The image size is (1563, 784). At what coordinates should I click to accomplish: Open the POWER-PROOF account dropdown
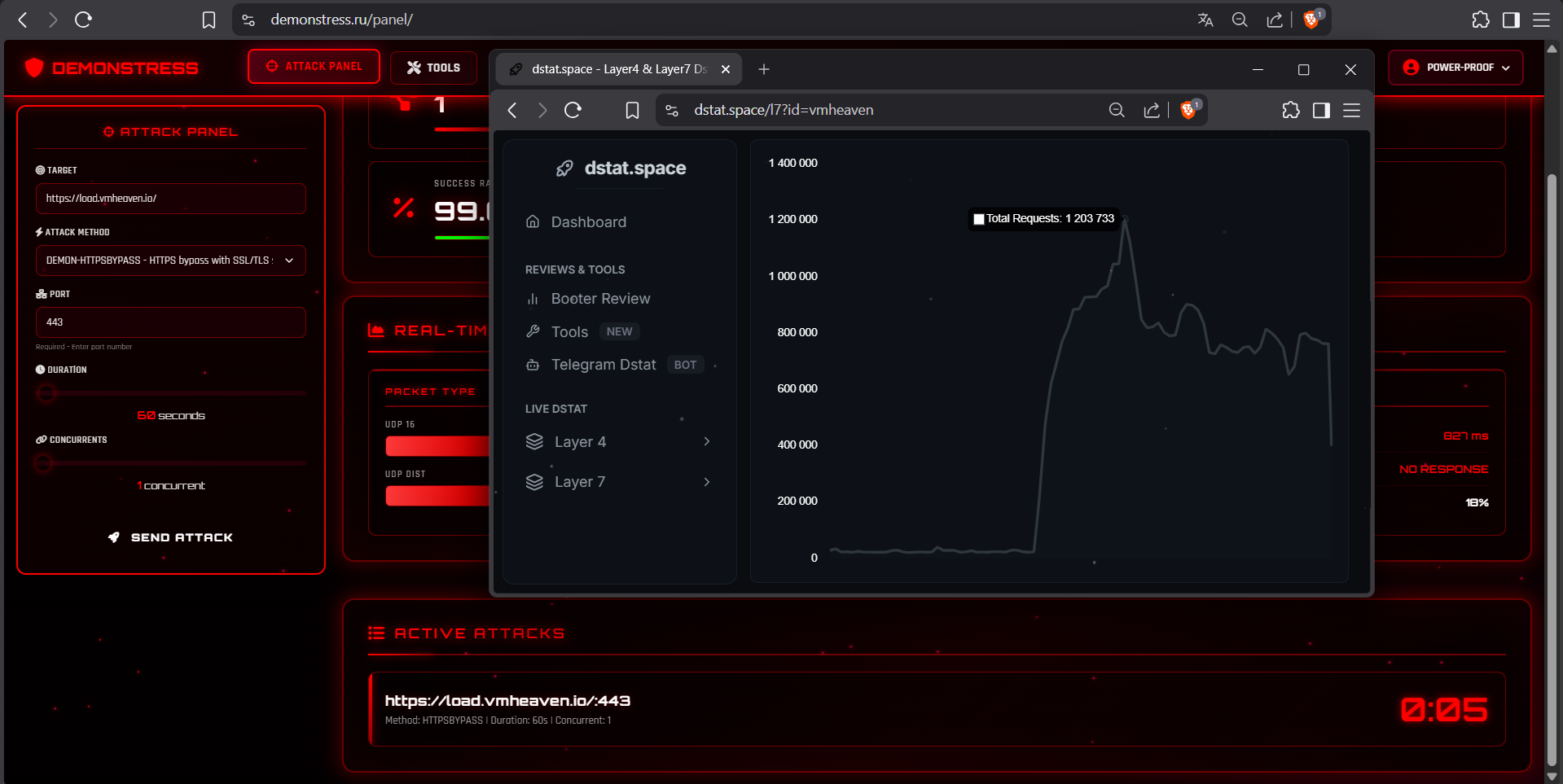pos(1456,68)
